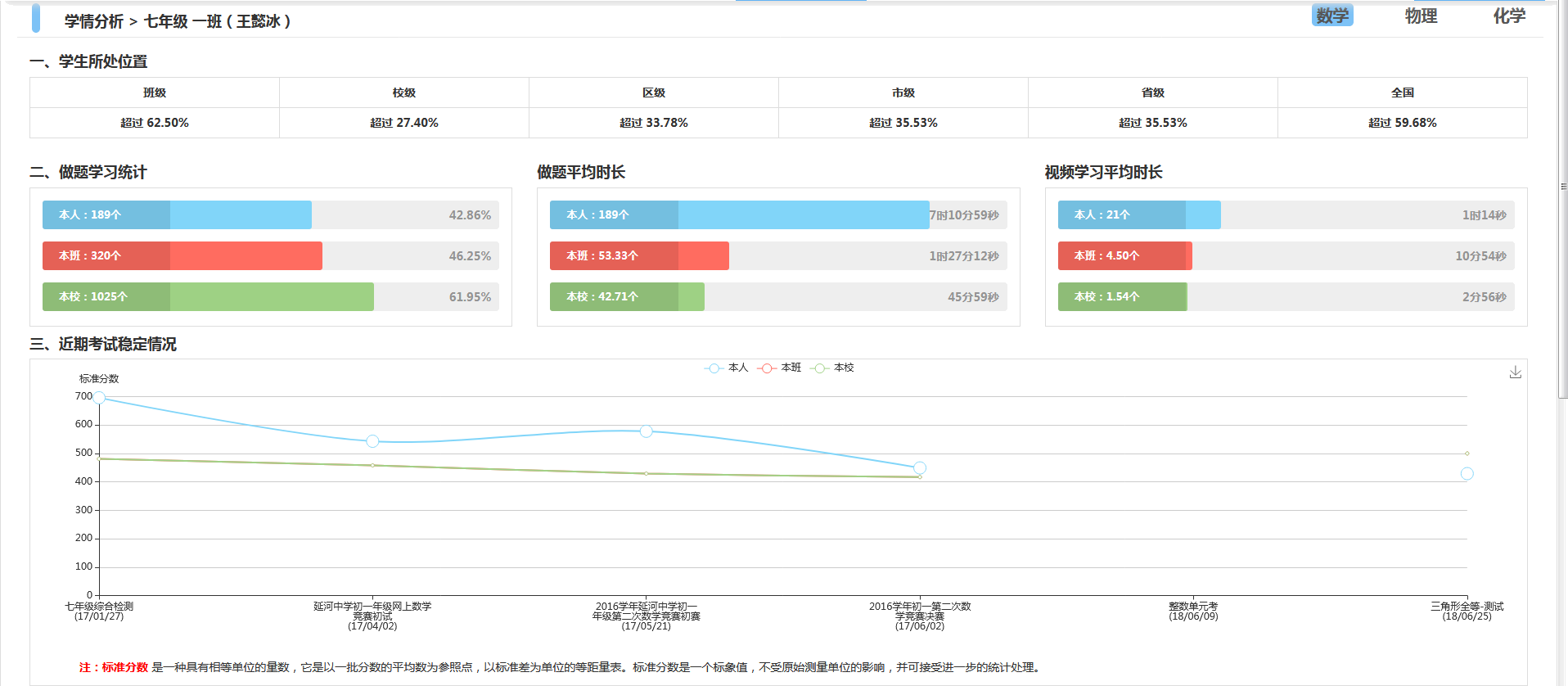Click the 本校：42.71个 duration bar
Image resolution: width=1568 pixels, height=686 pixels.
coord(627,296)
